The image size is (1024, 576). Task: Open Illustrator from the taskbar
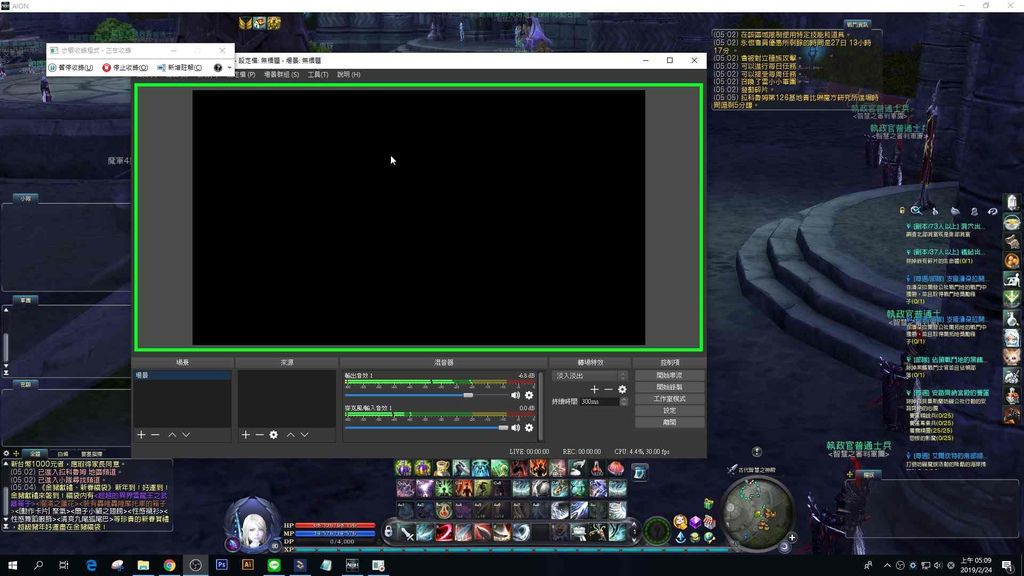tap(248, 565)
